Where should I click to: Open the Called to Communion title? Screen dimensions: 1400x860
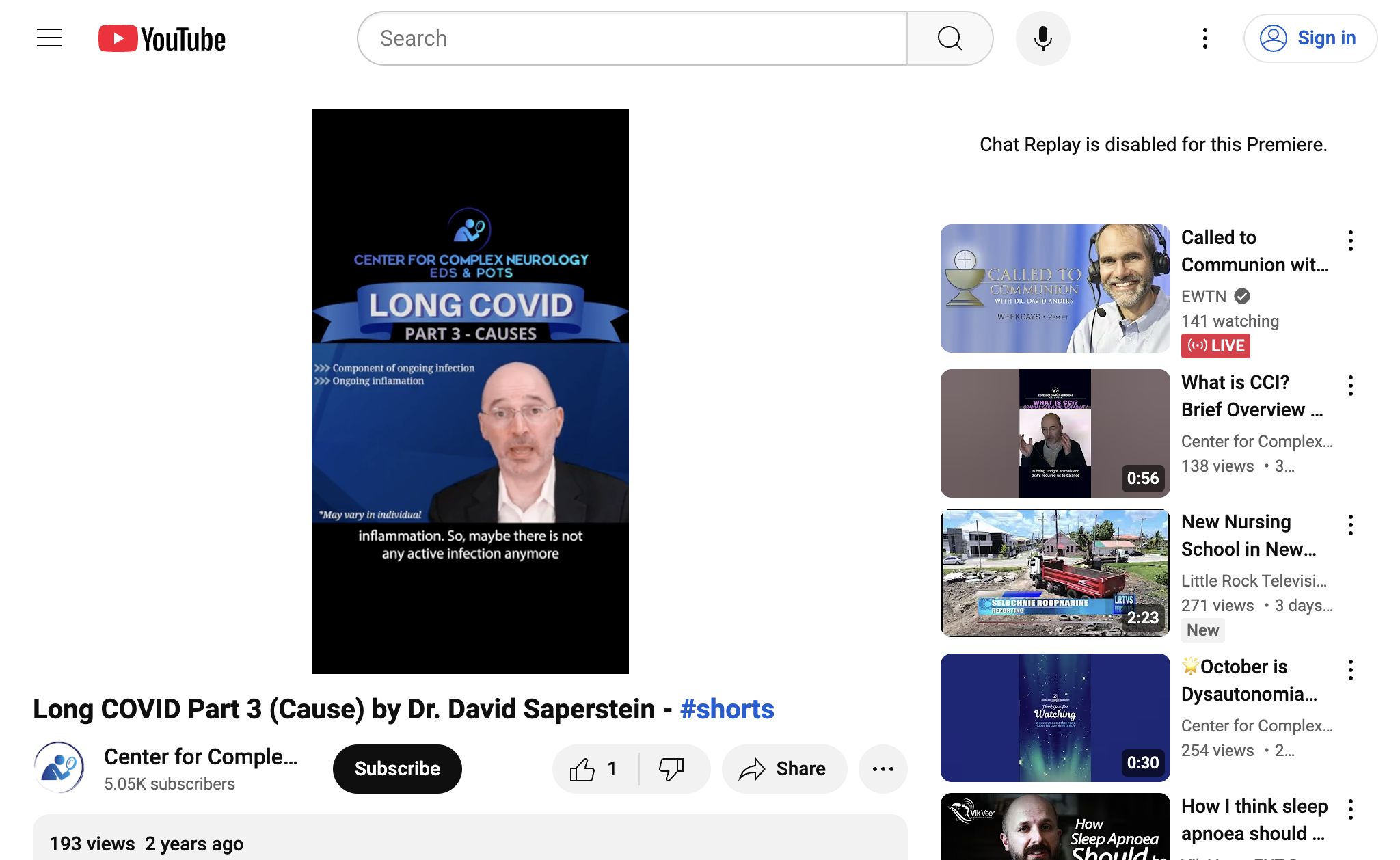click(1255, 251)
